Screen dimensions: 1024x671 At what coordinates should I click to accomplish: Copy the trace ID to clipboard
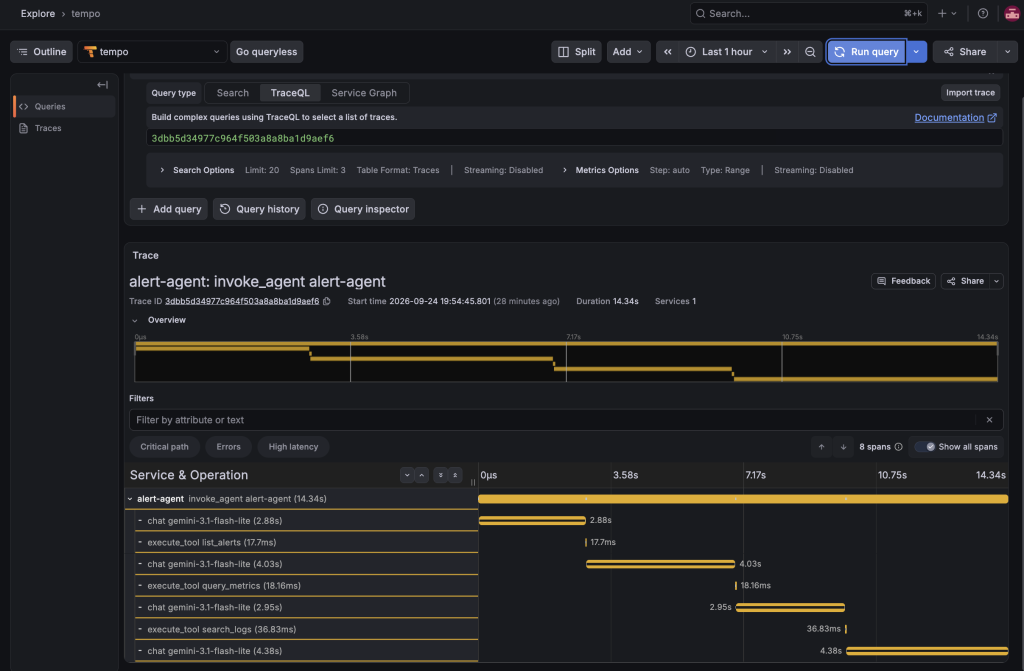tap(327, 301)
